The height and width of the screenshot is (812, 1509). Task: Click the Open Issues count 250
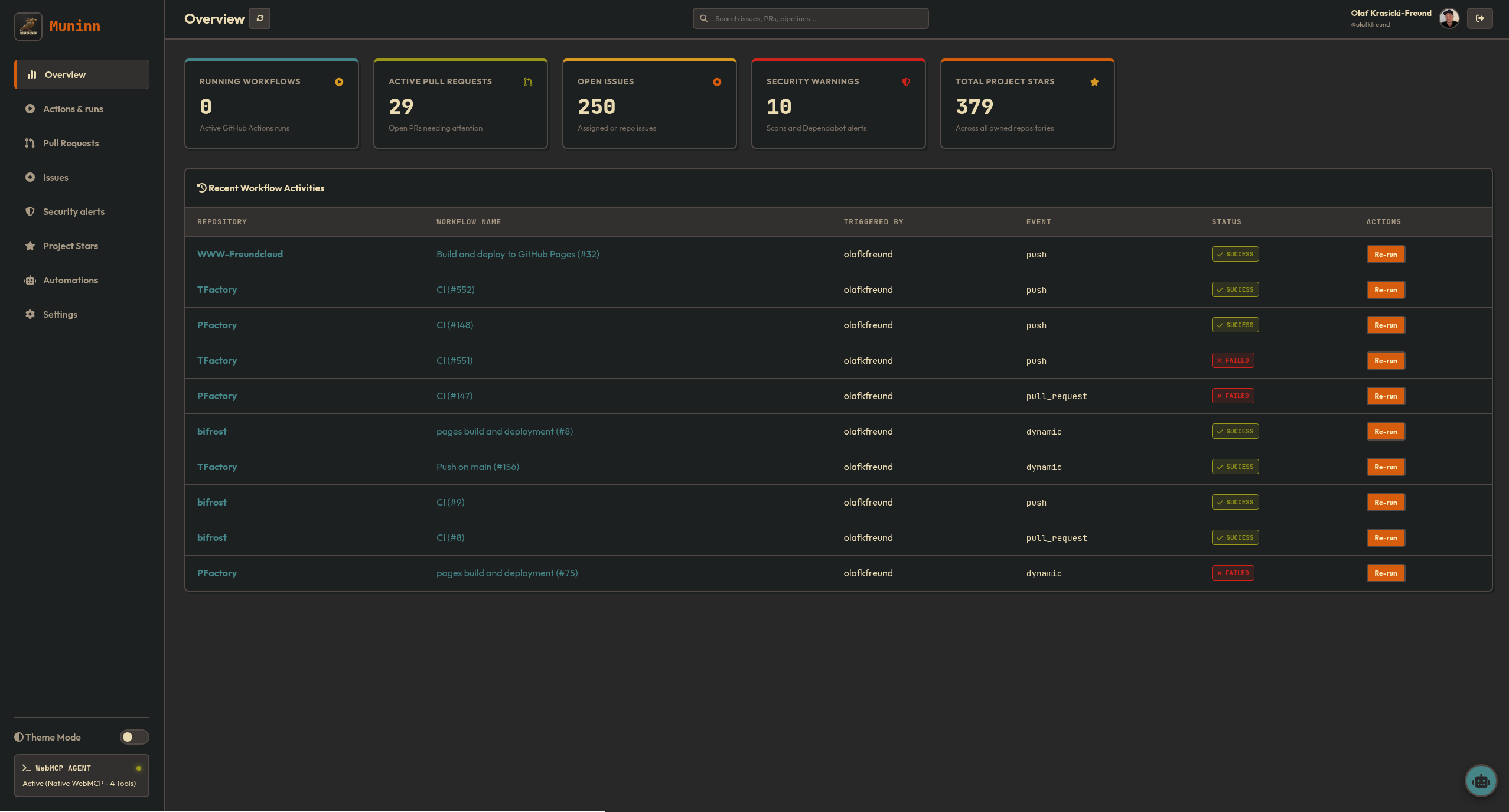coord(596,107)
